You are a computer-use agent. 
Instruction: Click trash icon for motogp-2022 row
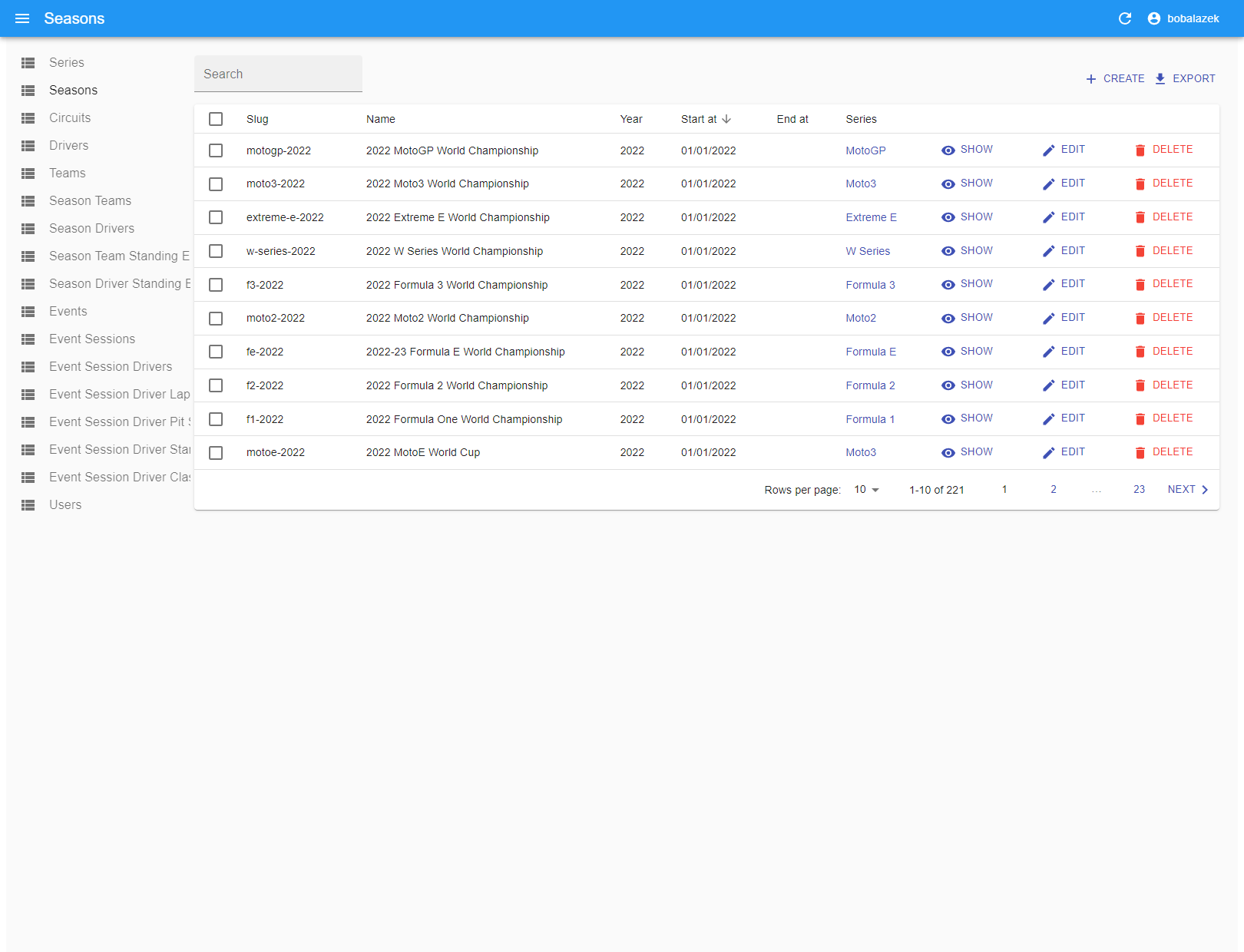[1140, 150]
